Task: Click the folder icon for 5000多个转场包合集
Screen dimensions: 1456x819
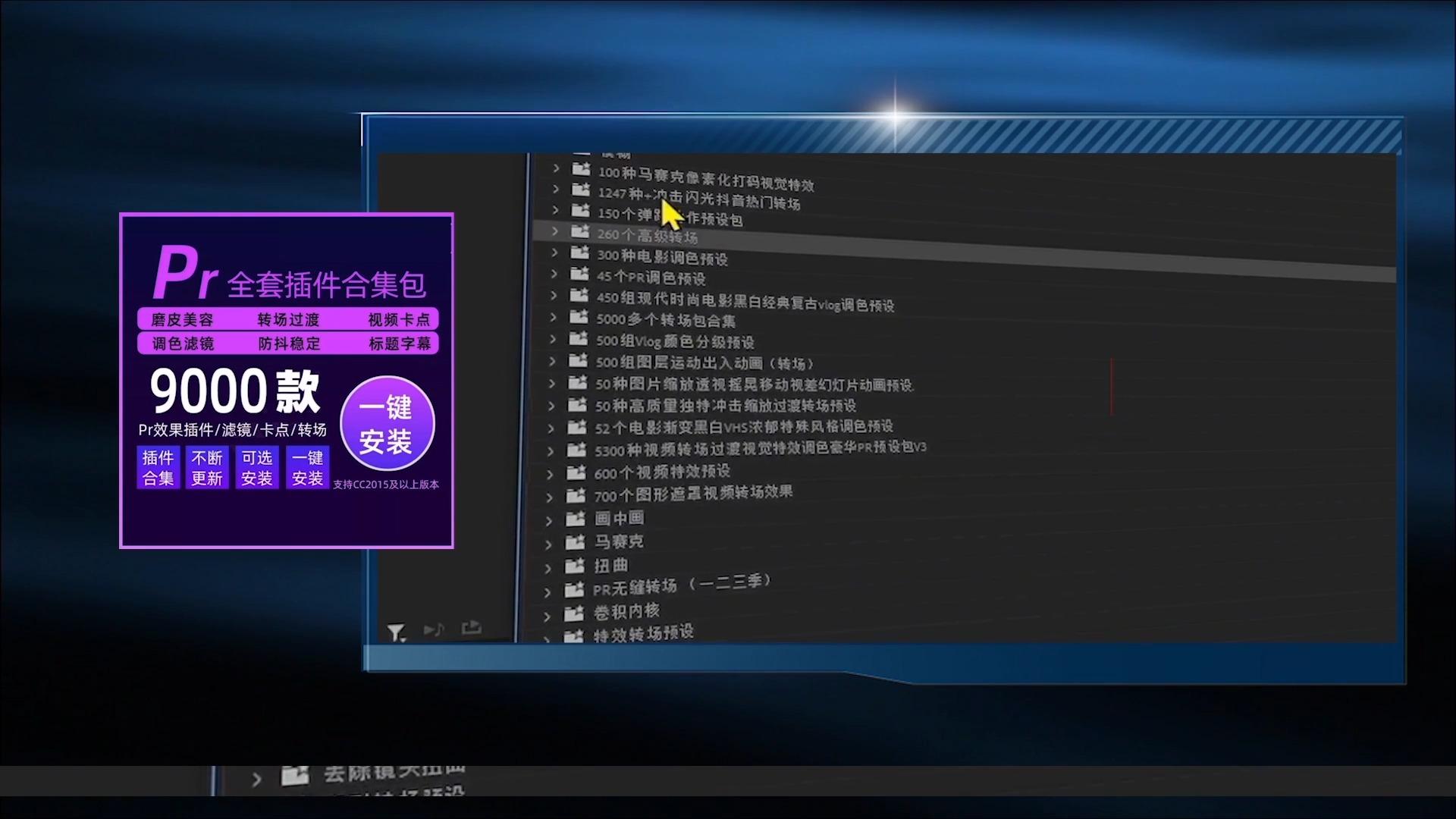Action: point(579,316)
